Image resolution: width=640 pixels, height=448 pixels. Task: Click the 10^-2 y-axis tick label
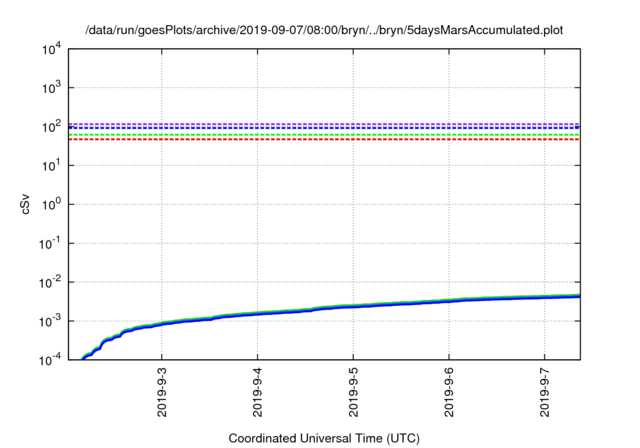click(x=51, y=282)
